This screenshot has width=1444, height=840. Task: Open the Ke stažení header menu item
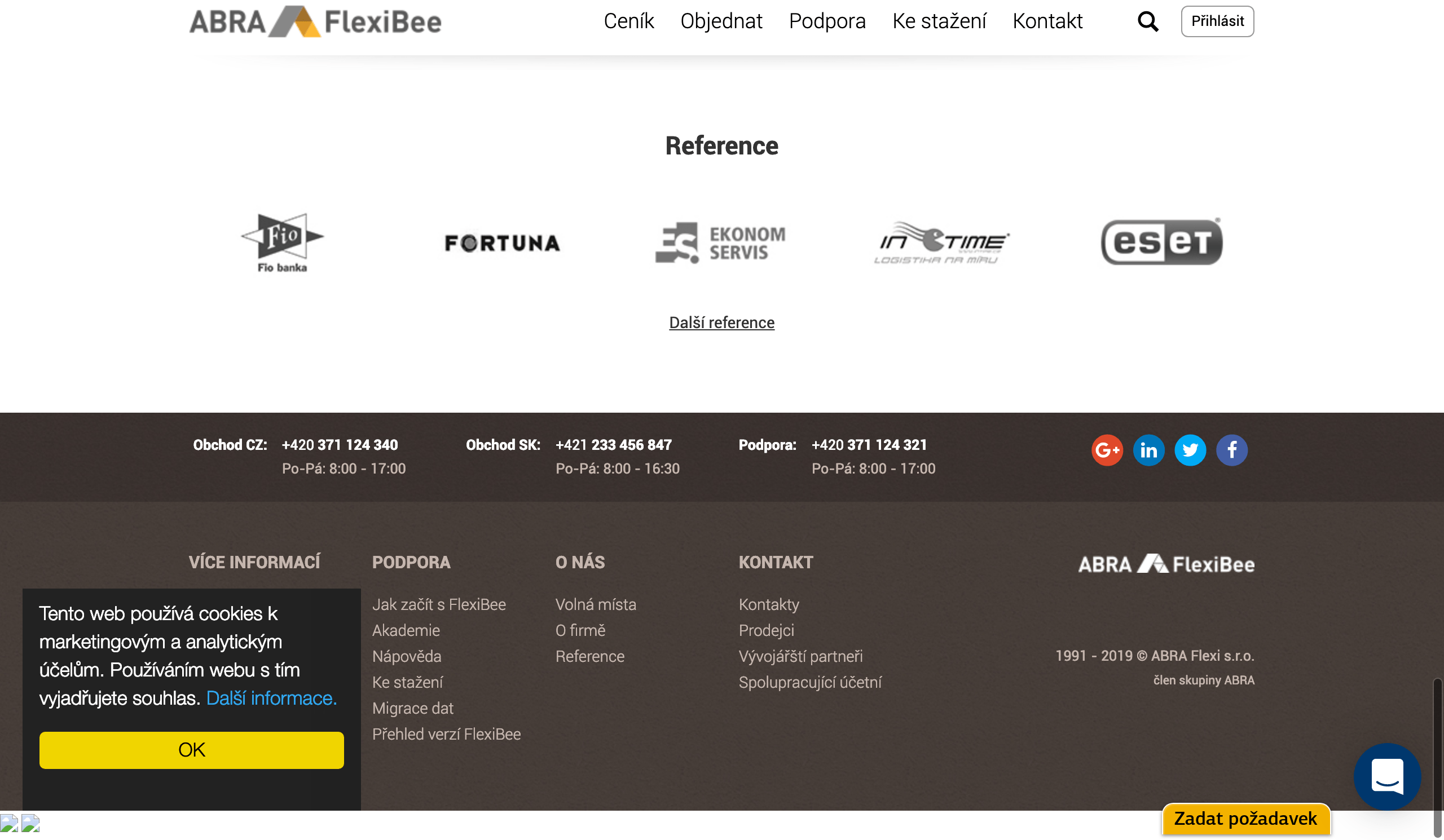click(939, 21)
